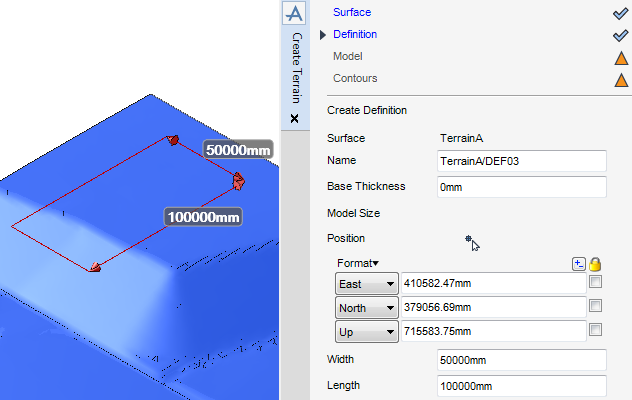Check the box for the Up coordinate
Image resolution: width=632 pixels, height=400 pixels.
pos(596,330)
